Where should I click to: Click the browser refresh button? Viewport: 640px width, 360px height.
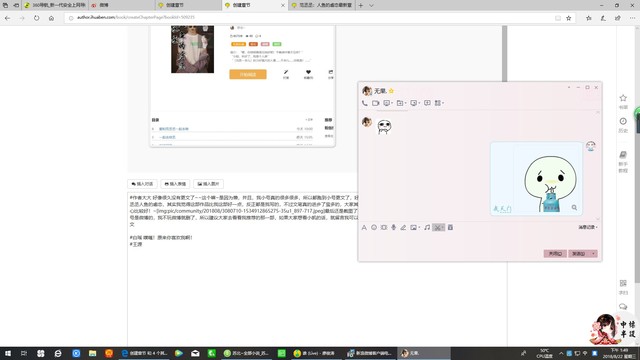(37, 18)
